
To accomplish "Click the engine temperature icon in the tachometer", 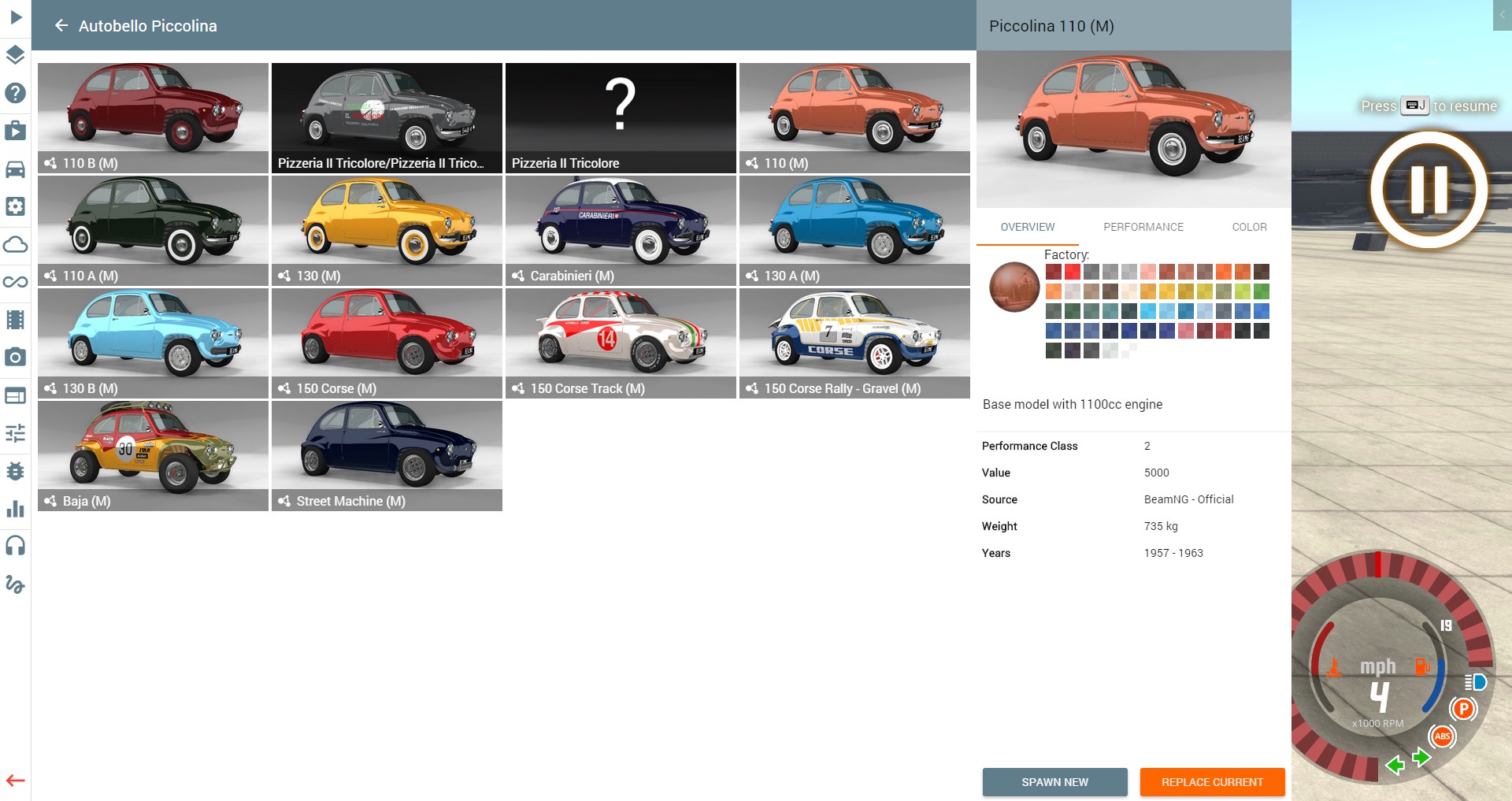I will point(1334,668).
